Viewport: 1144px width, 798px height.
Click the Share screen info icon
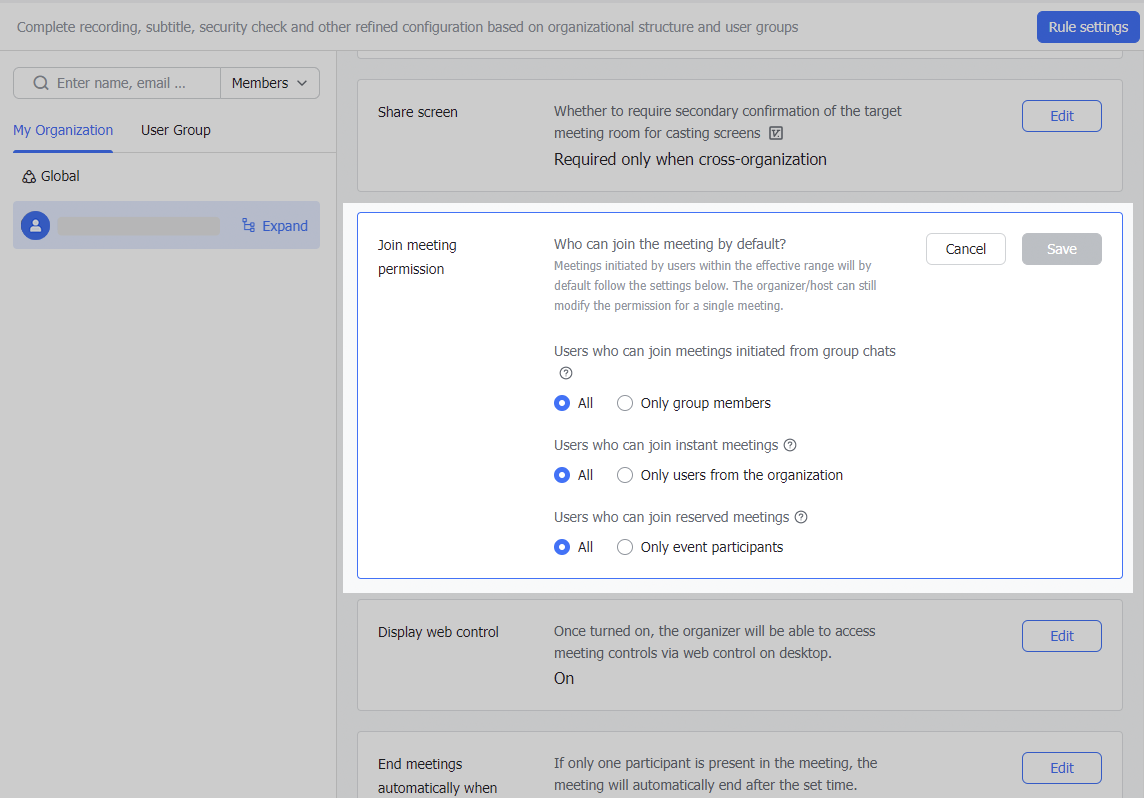(x=776, y=133)
